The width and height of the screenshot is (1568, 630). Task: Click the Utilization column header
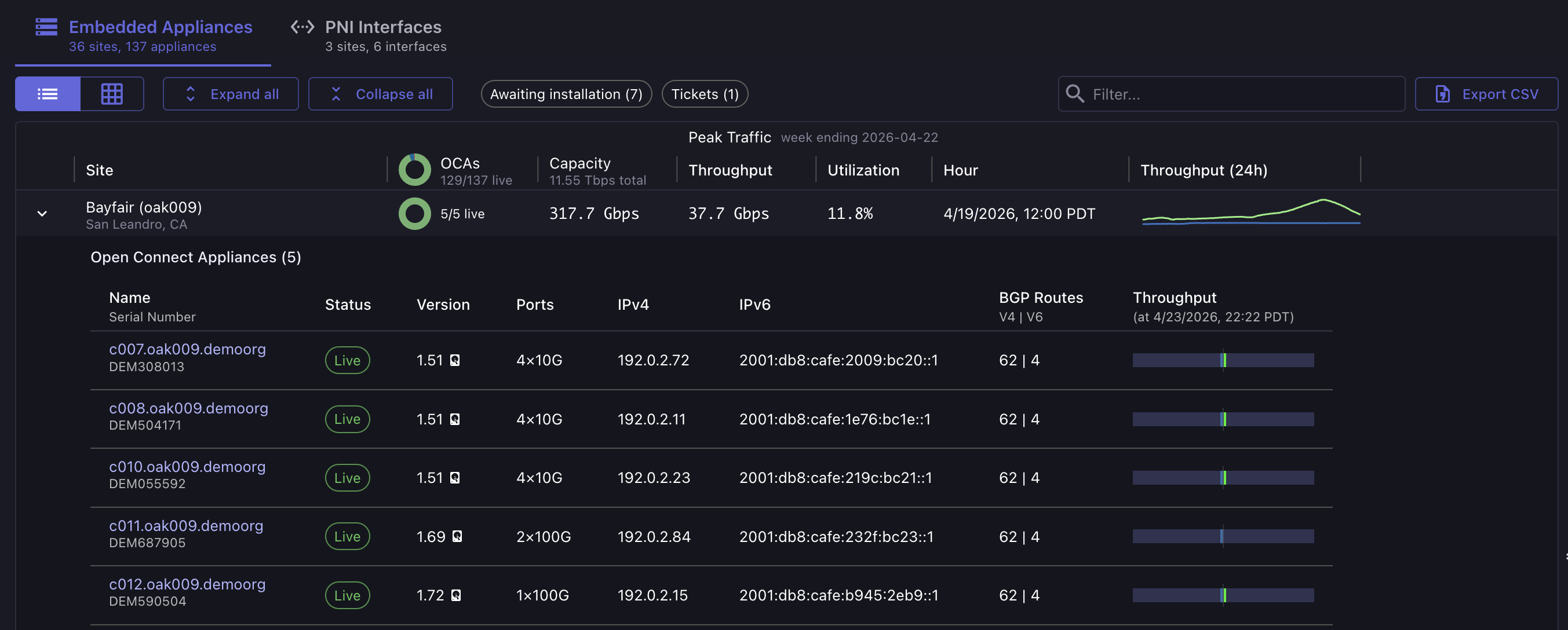(863, 170)
